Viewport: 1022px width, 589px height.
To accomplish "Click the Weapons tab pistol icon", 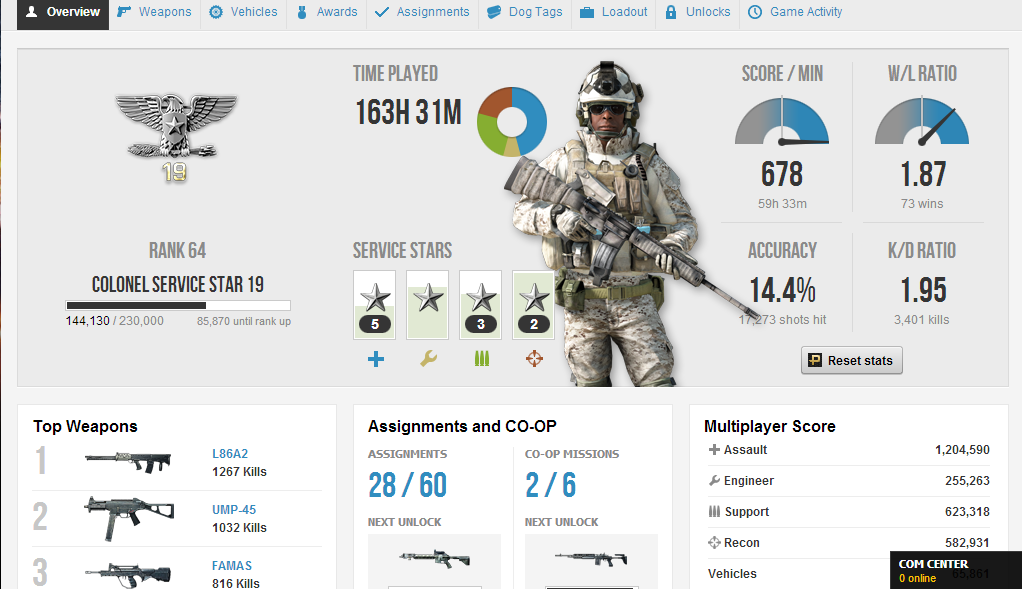I will coord(124,12).
